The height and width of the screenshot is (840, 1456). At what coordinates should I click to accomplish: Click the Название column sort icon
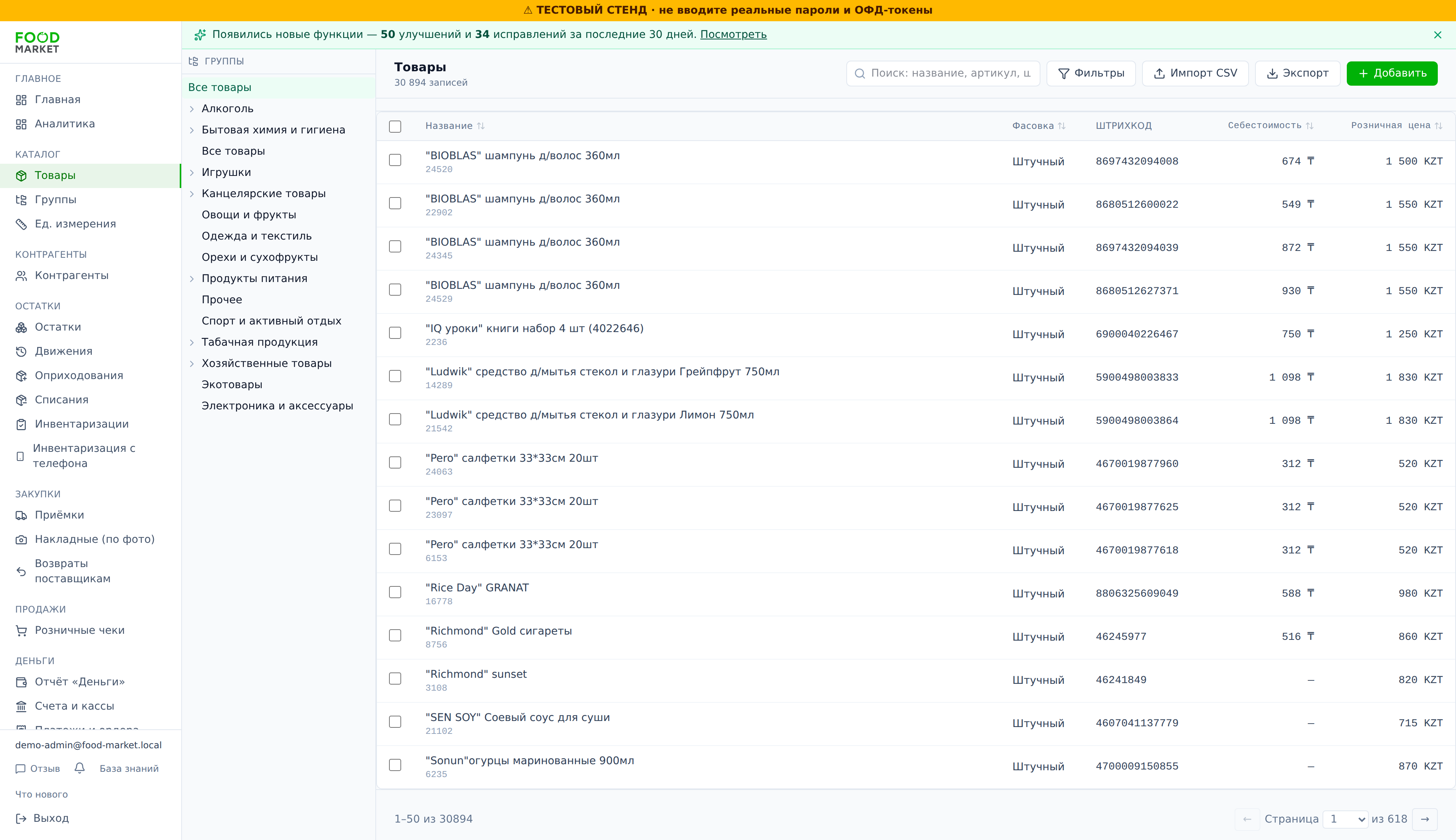point(481,126)
